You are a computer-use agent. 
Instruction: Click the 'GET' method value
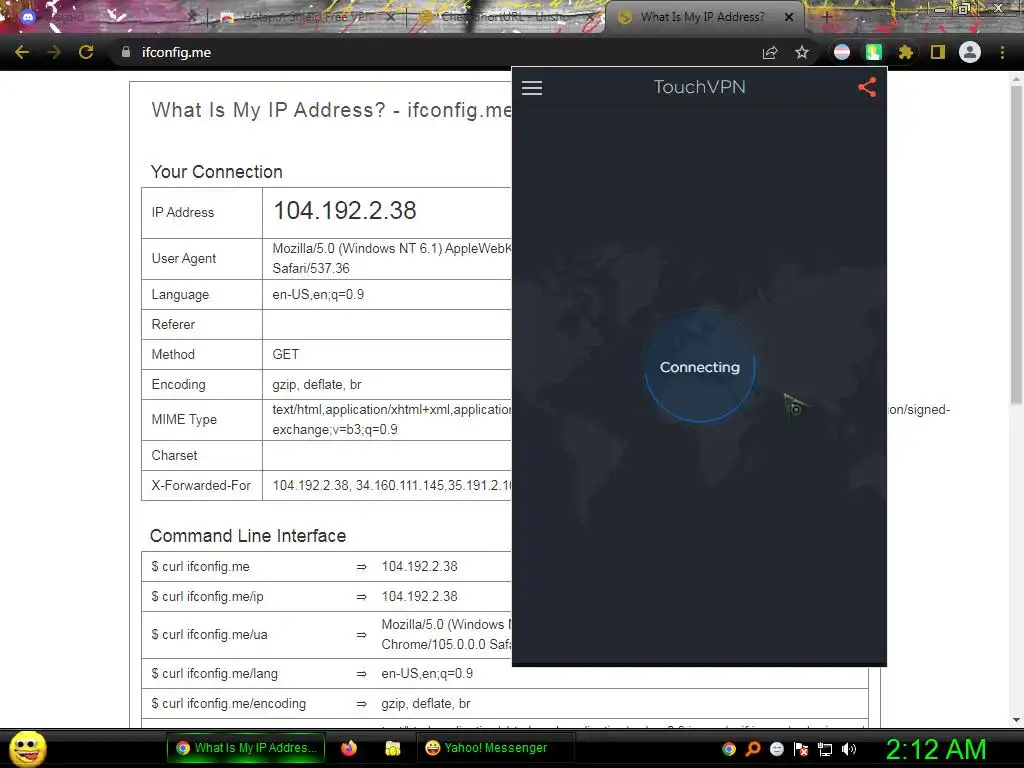pyautogui.click(x=285, y=355)
